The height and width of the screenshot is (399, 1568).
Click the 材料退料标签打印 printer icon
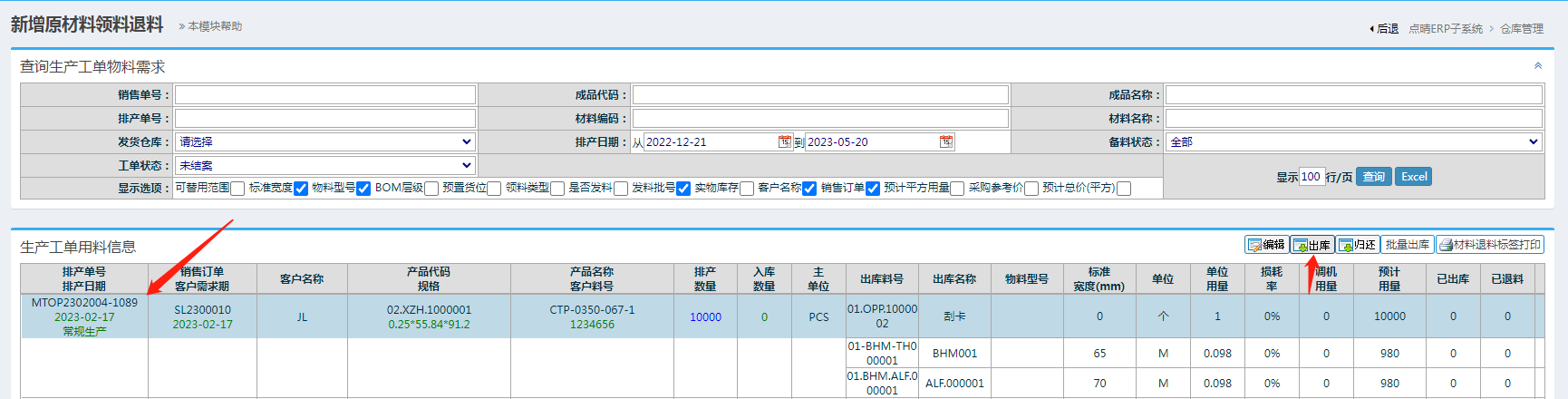click(x=1447, y=245)
